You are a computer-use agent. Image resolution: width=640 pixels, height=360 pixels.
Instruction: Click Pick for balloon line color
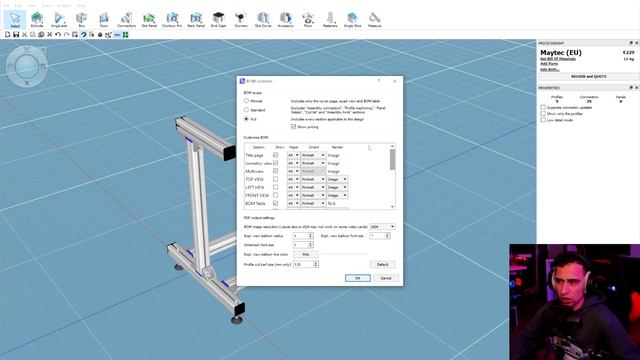(305, 254)
